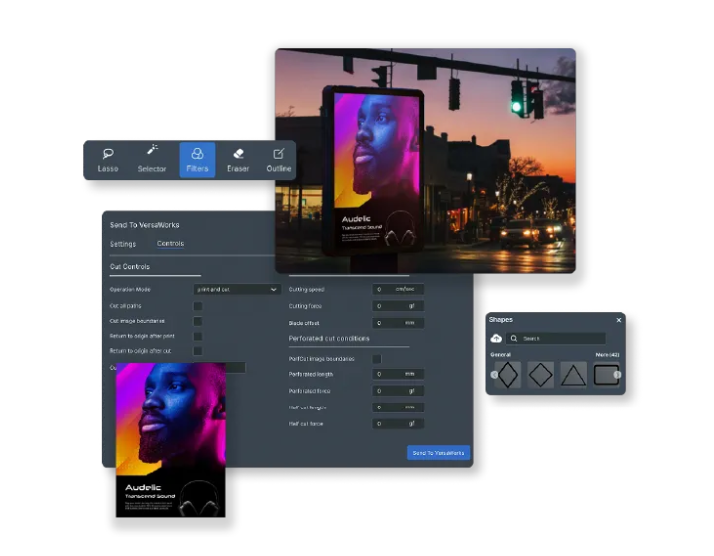
Task: Select the Lasso tool
Action: click(x=108, y=160)
